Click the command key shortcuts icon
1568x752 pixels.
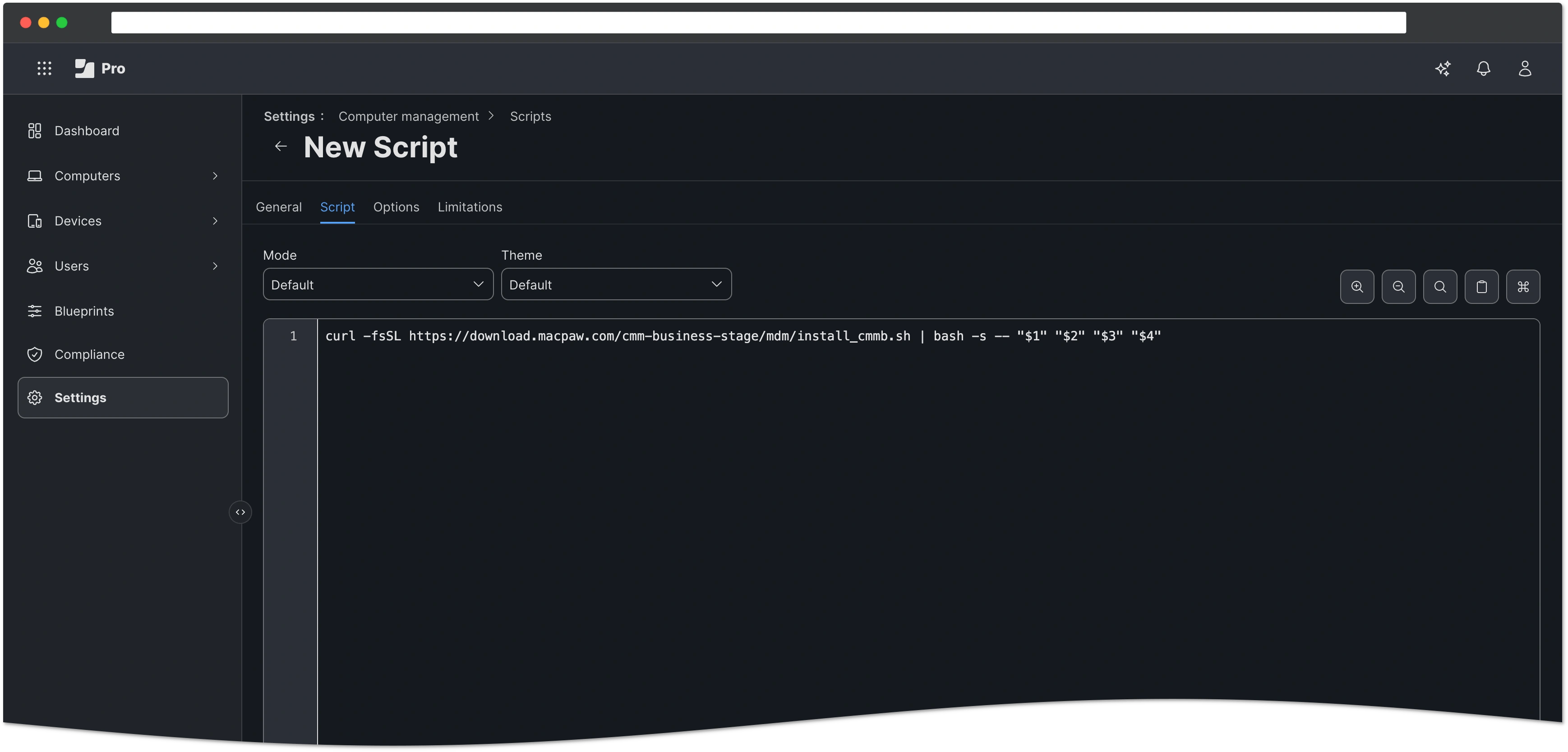(x=1523, y=287)
